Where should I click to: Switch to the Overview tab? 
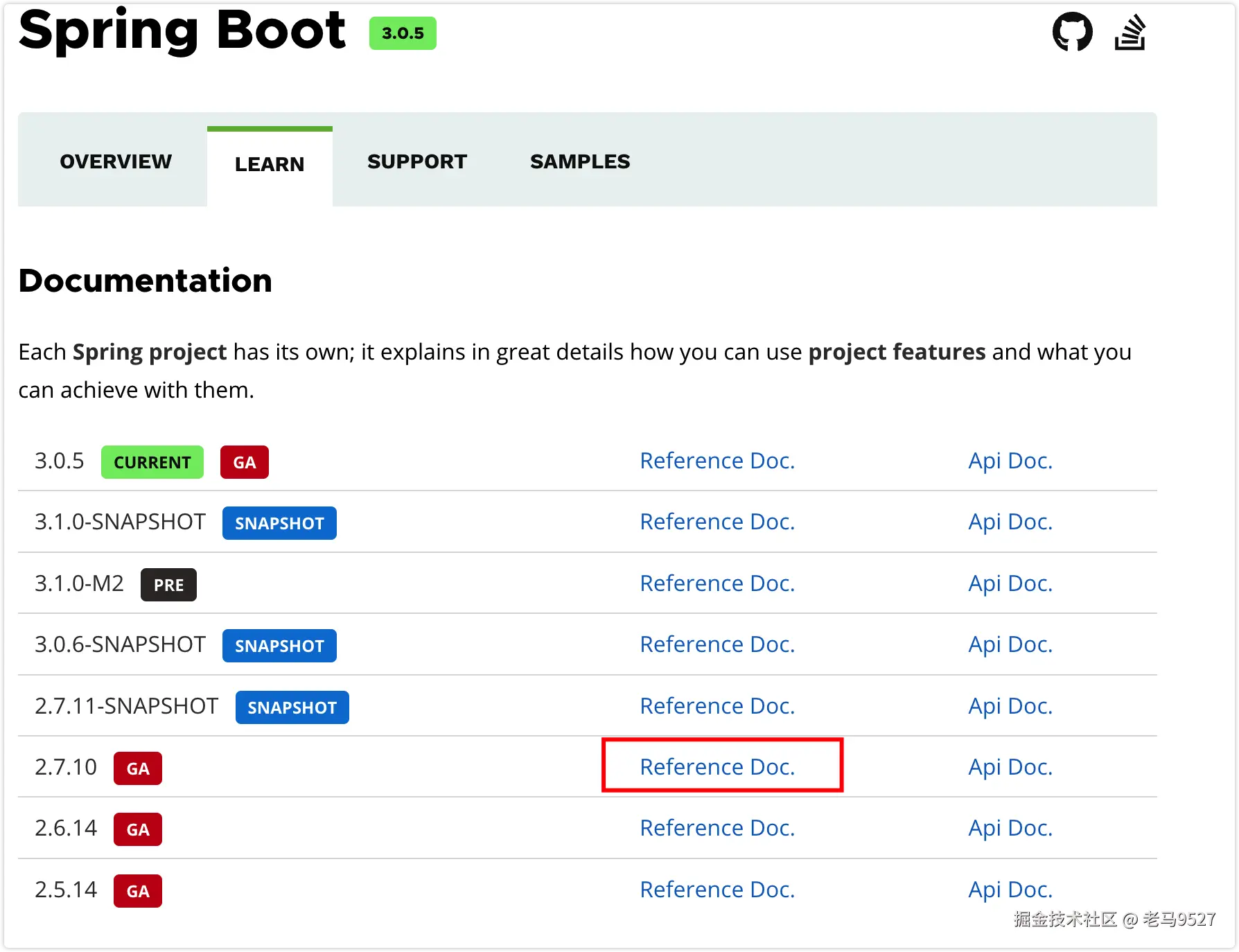(116, 161)
